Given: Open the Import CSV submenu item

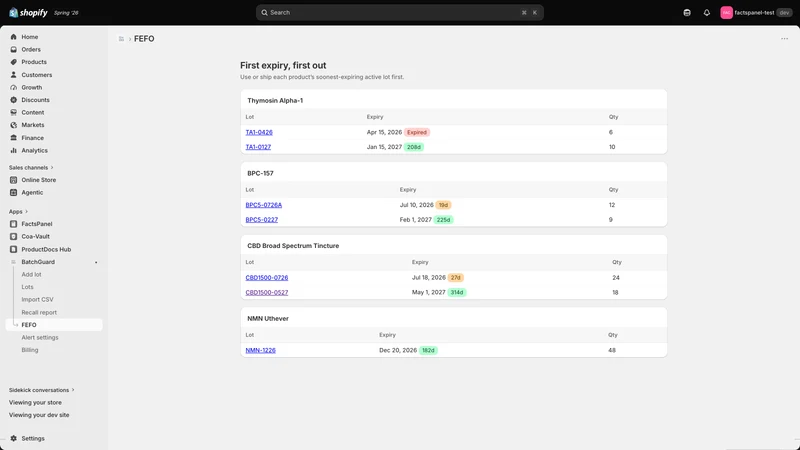Looking at the screenshot, I should [37, 299].
